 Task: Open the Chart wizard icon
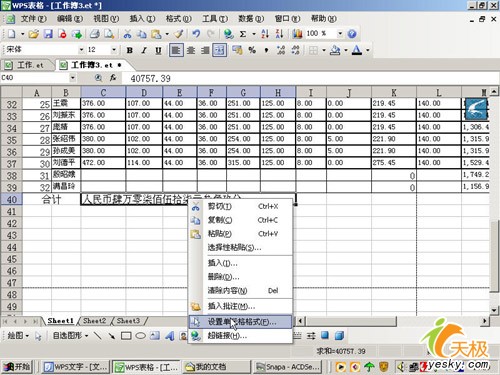point(297,34)
